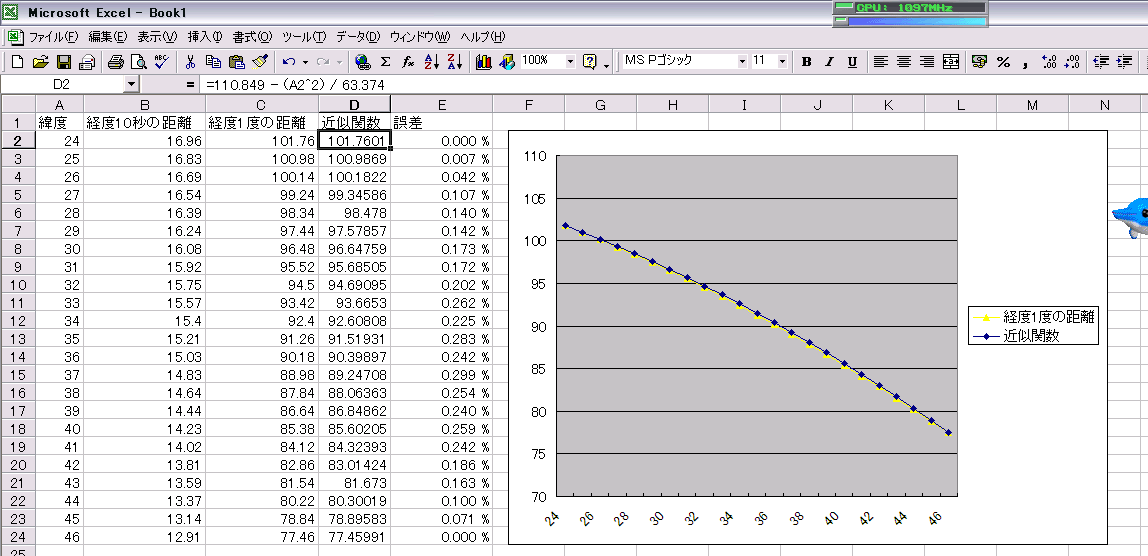This screenshot has width=1148, height=556.
Task: Toggle Bold formatting
Action: 806,62
